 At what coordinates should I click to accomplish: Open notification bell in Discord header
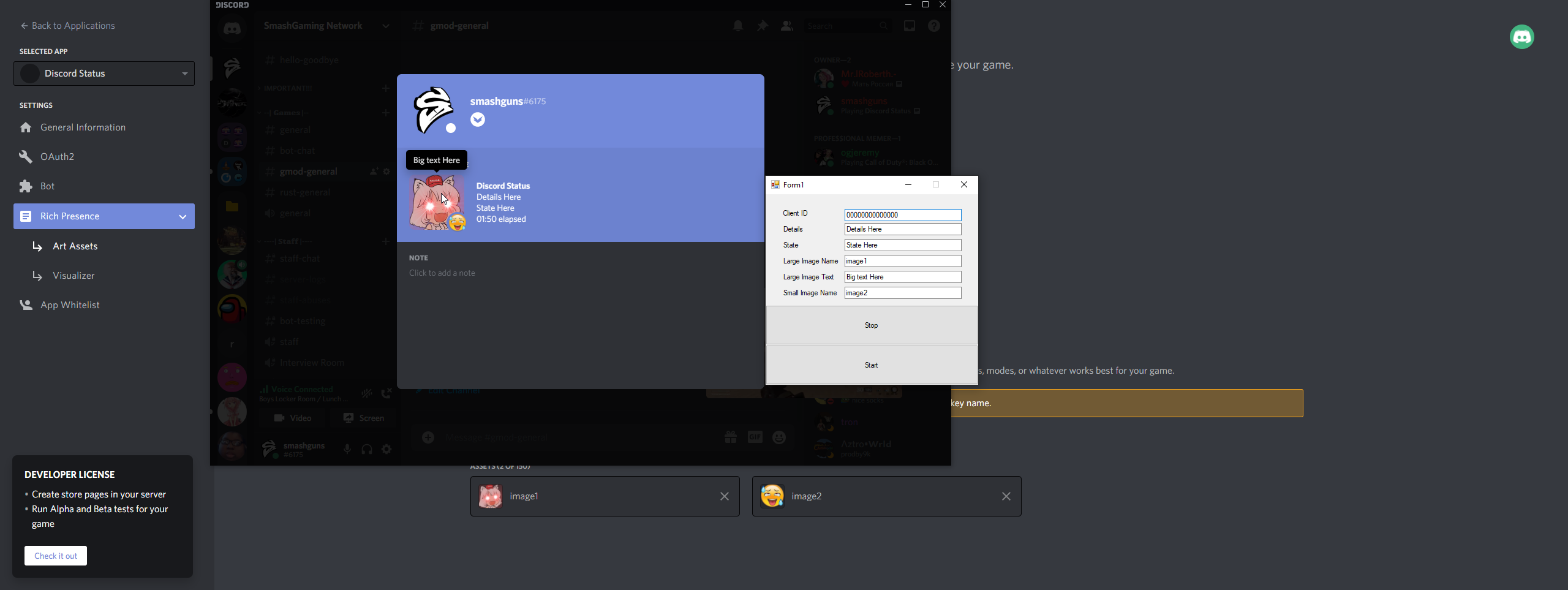tap(738, 26)
